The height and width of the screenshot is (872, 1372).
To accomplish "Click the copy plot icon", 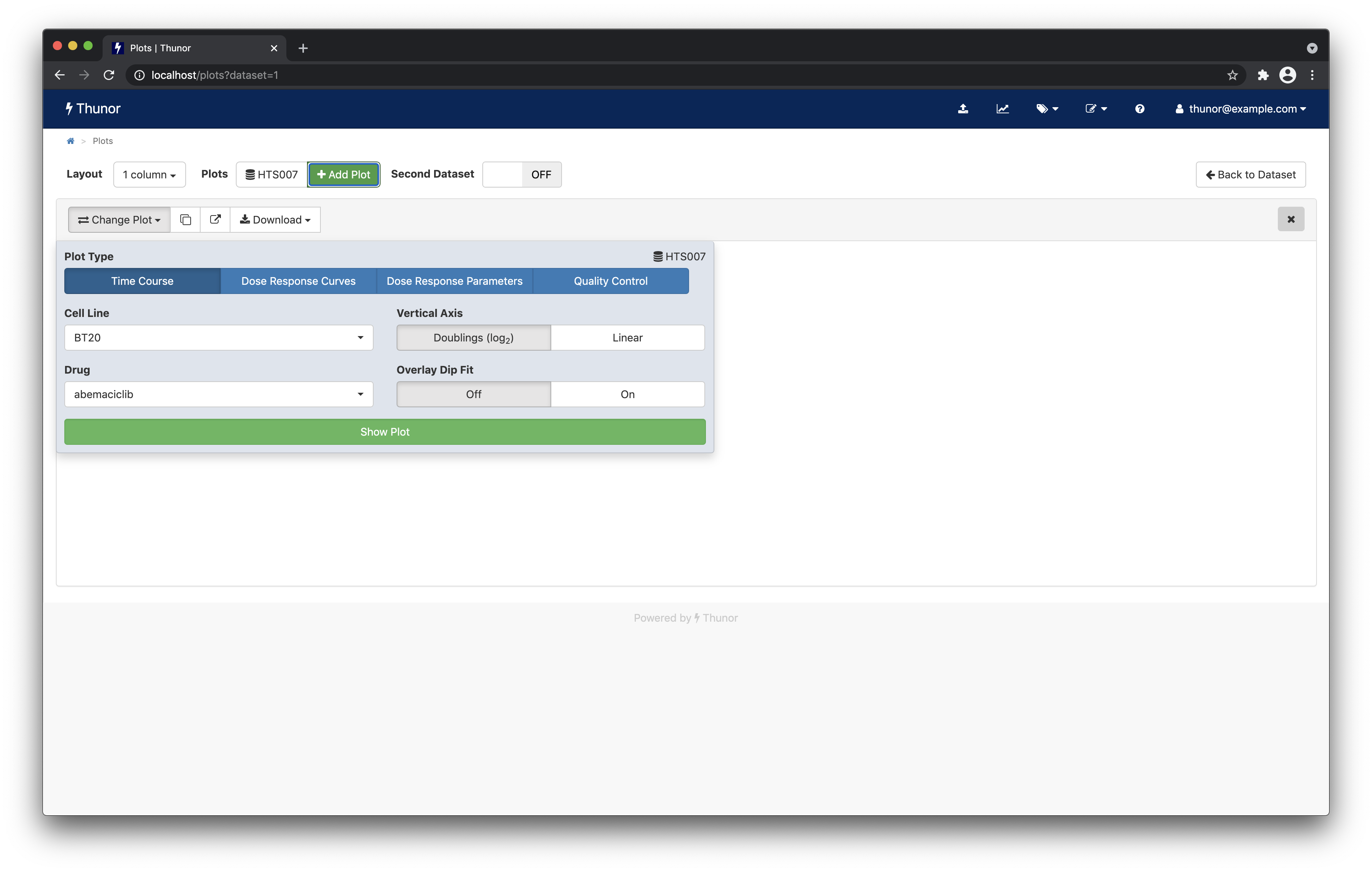I will pyautogui.click(x=185, y=219).
